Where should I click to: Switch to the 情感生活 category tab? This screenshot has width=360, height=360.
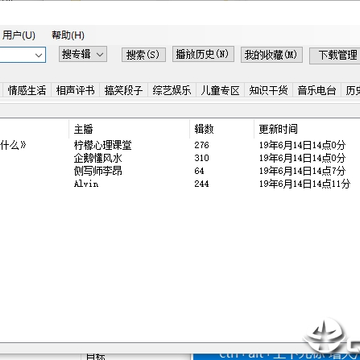coord(27,90)
